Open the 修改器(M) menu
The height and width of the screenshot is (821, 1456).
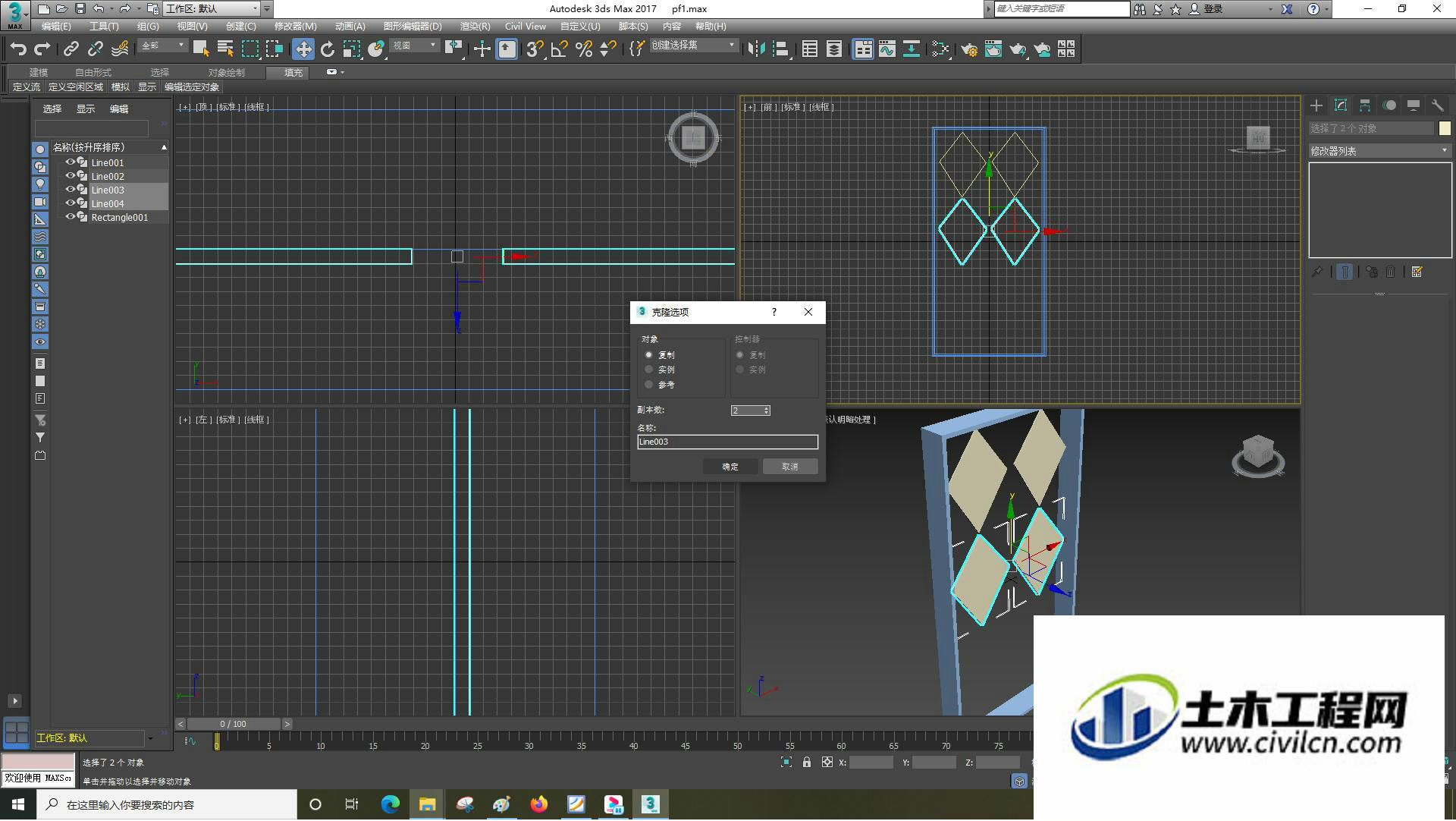(295, 27)
